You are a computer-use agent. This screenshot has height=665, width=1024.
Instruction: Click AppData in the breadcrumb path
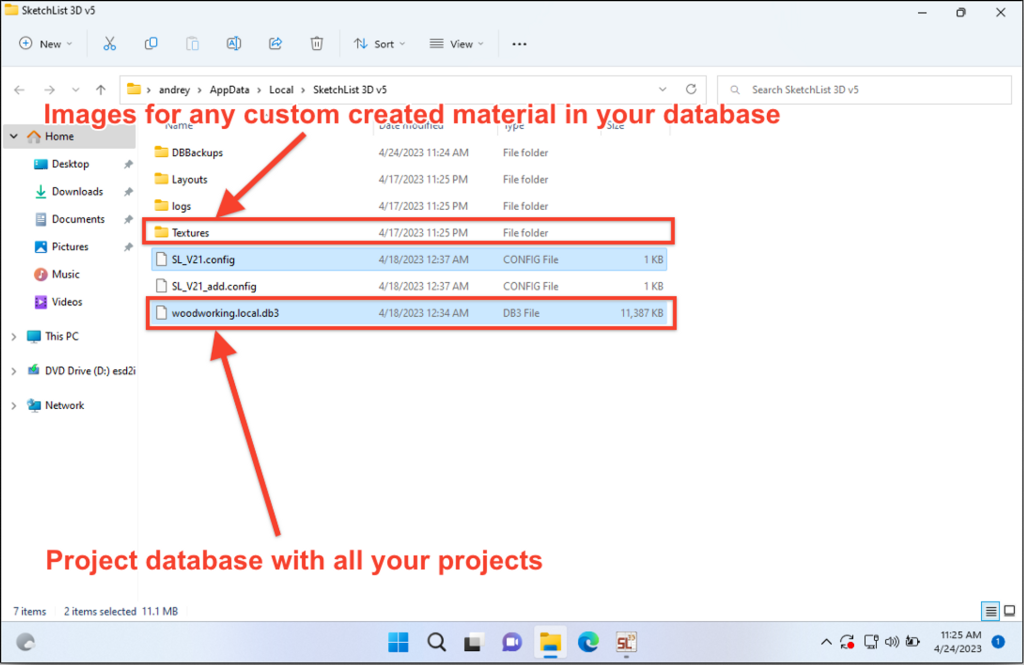point(229,89)
